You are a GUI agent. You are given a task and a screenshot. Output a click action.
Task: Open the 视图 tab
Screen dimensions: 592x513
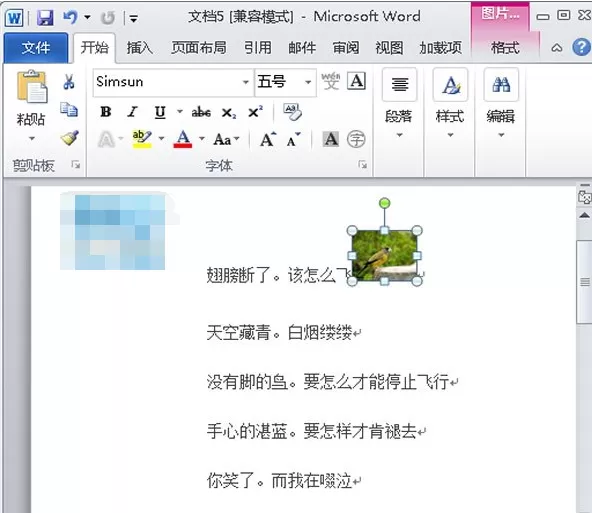[389, 48]
